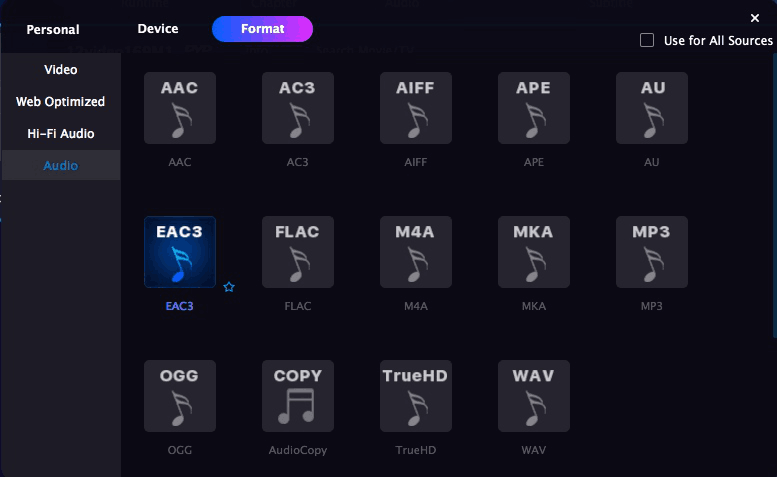Enable Use for All Sources checkbox
Image resolution: width=777 pixels, height=477 pixels.
coord(647,40)
